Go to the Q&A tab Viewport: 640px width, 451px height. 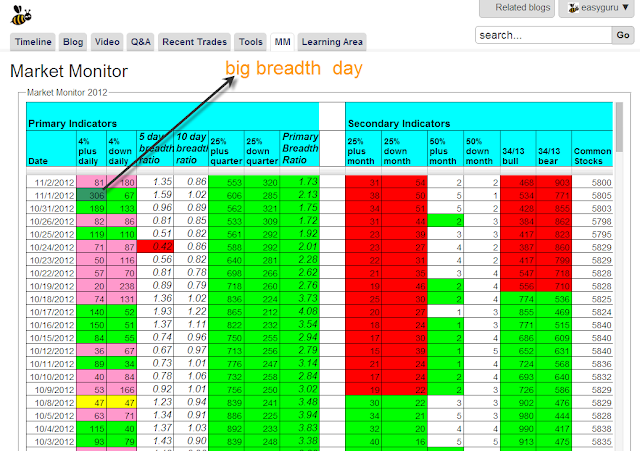tap(140, 42)
